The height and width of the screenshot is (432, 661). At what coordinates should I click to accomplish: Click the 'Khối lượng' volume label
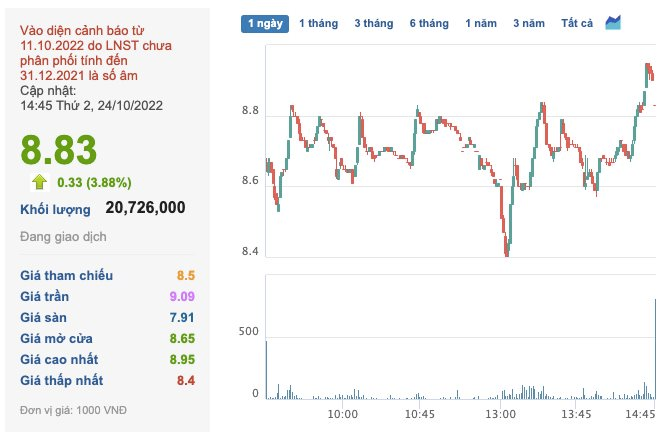click(x=56, y=209)
